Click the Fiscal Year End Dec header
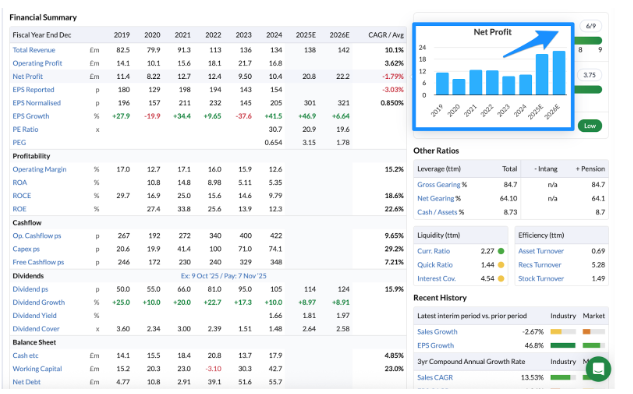The height and width of the screenshot is (394, 633). [42, 35]
